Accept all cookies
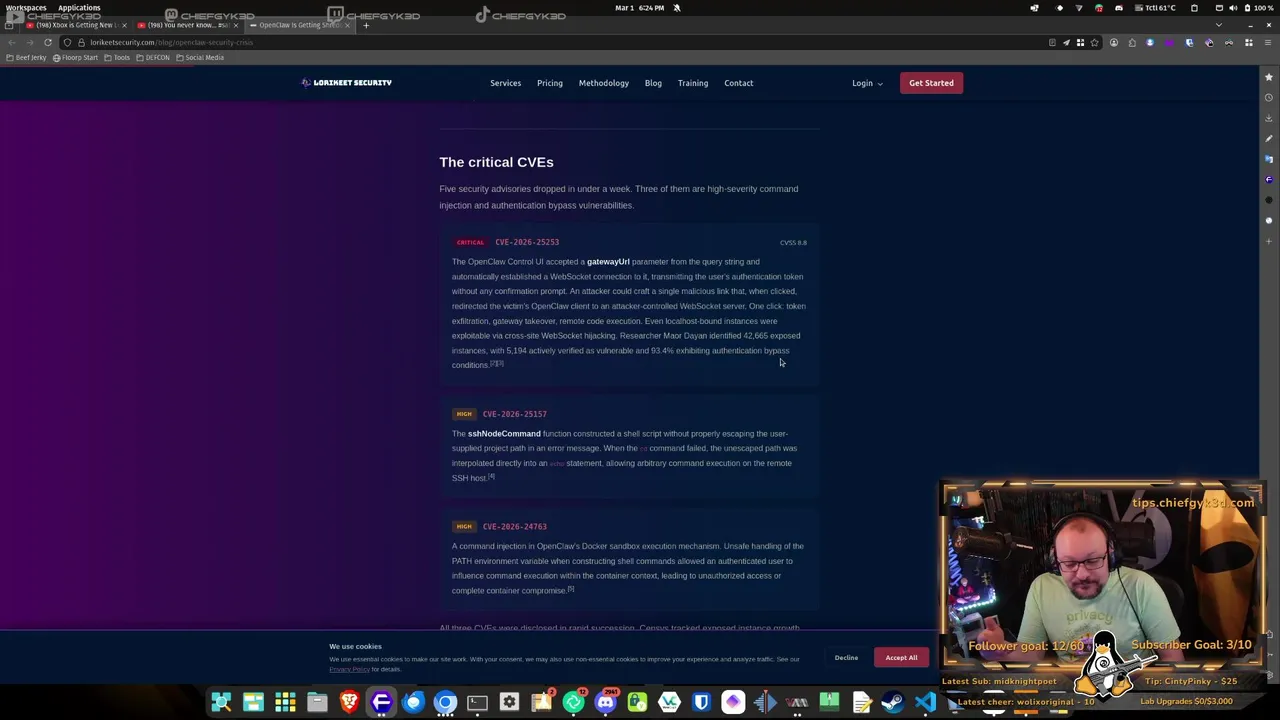The height and width of the screenshot is (720, 1280). click(x=901, y=657)
